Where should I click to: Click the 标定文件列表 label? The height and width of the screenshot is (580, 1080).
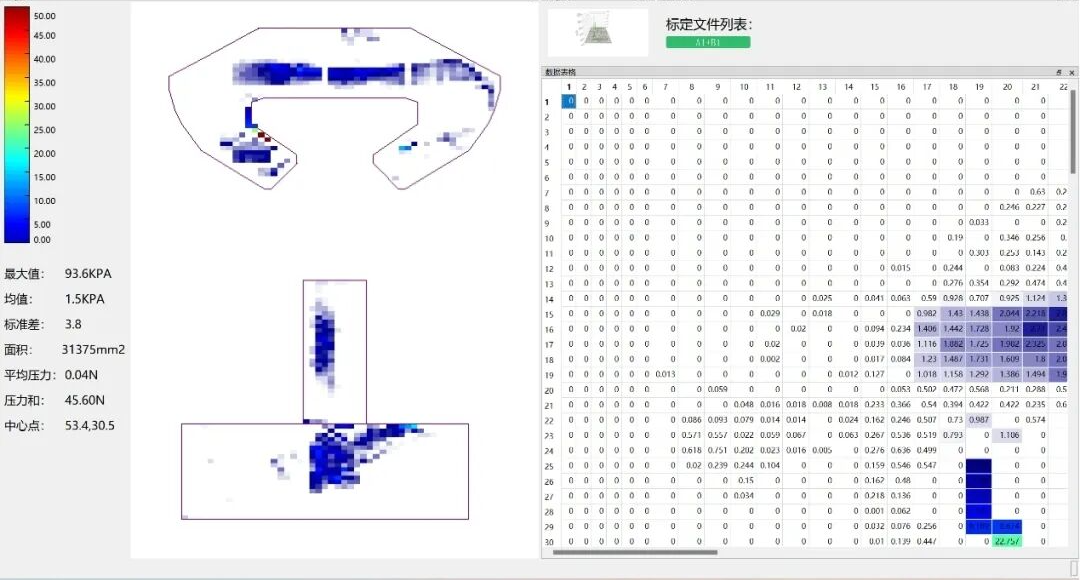coord(709,24)
